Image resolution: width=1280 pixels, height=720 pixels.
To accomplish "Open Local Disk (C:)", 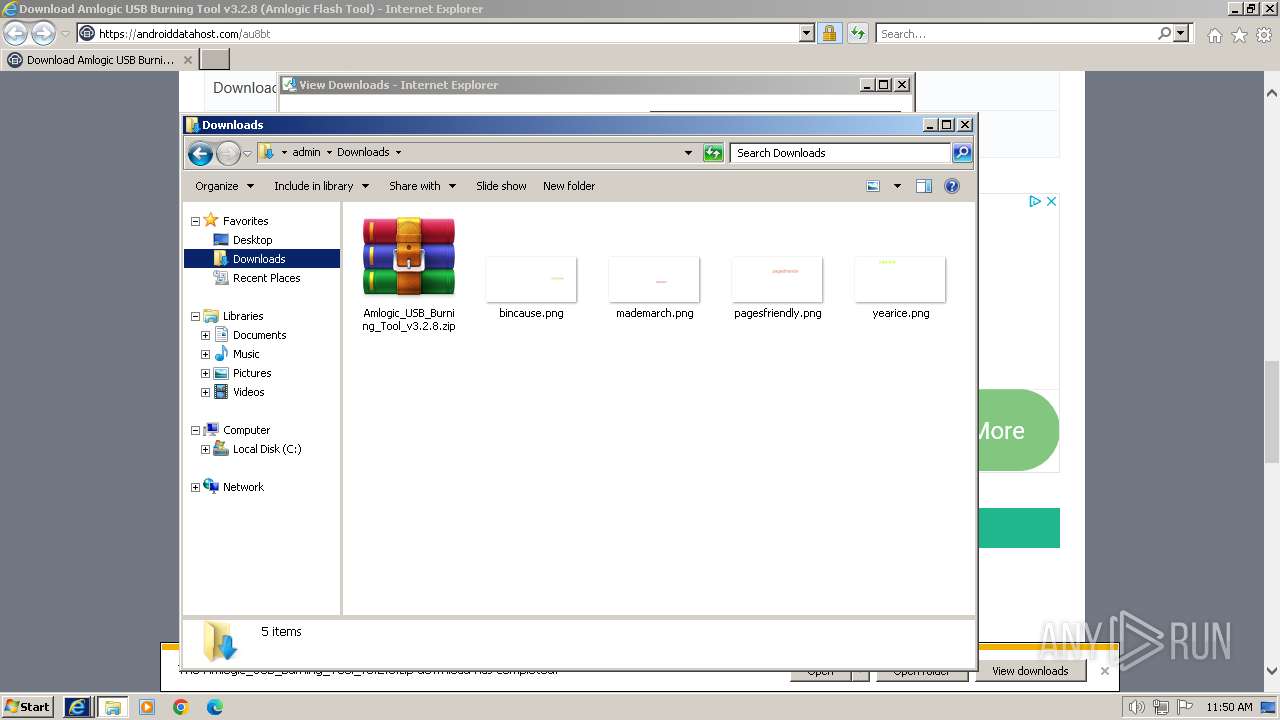I will pos(266,449).
